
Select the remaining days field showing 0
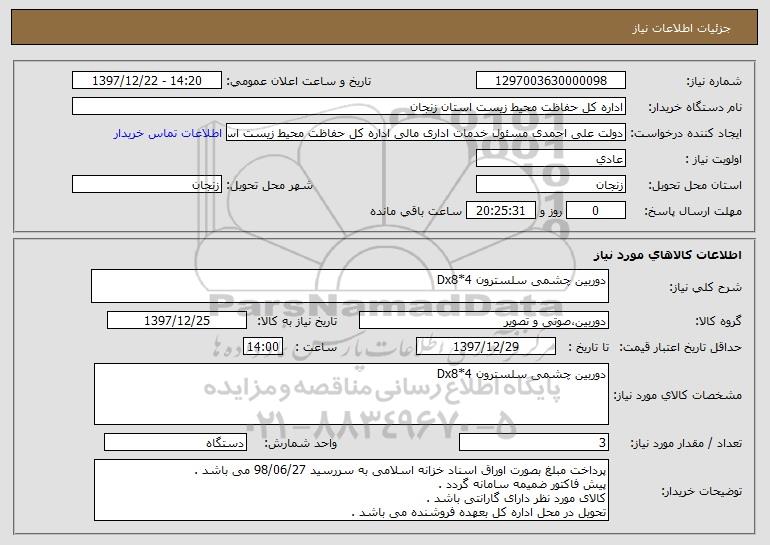(x=596, y=211)
